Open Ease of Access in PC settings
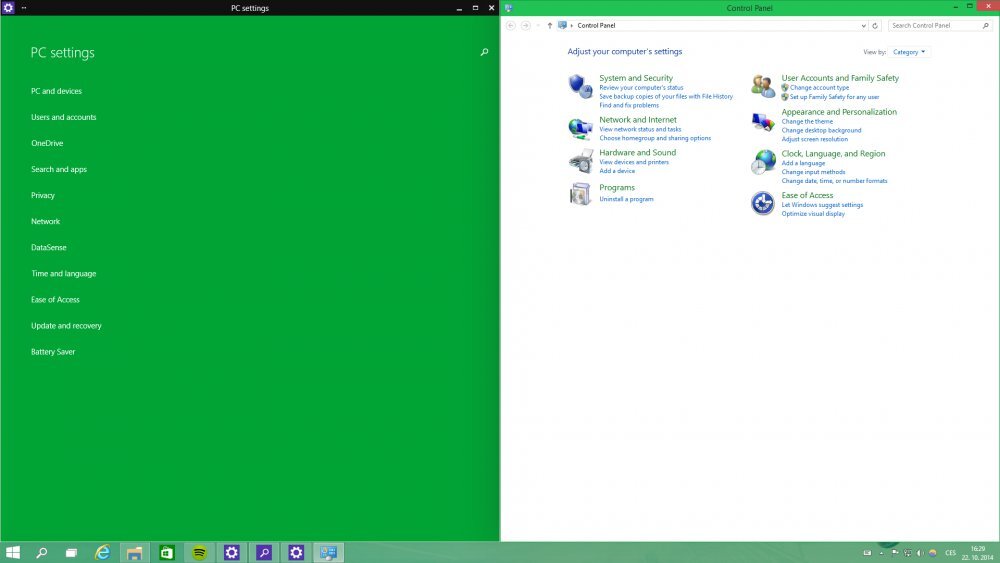The width and height of the screenshot is (1000, 563). pyautogui.click(x=55, y=300)
